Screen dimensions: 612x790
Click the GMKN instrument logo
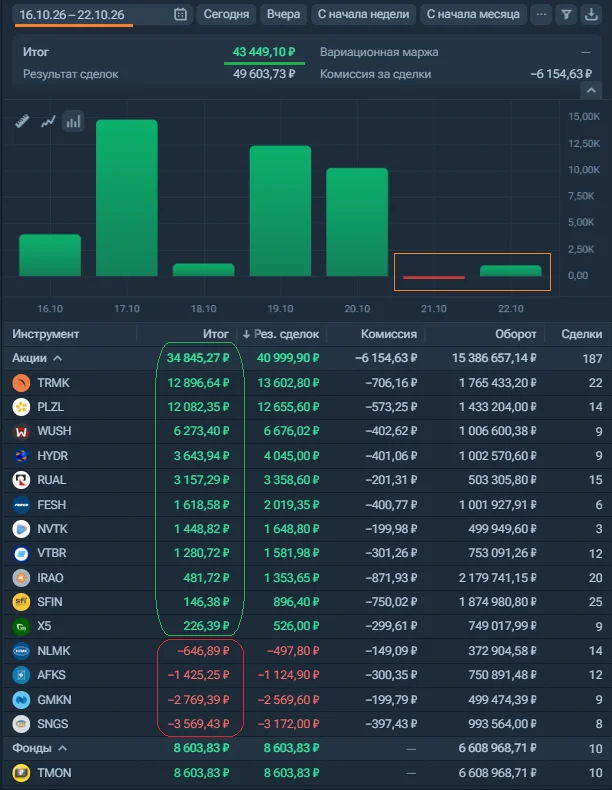click(x=21, y=700)
